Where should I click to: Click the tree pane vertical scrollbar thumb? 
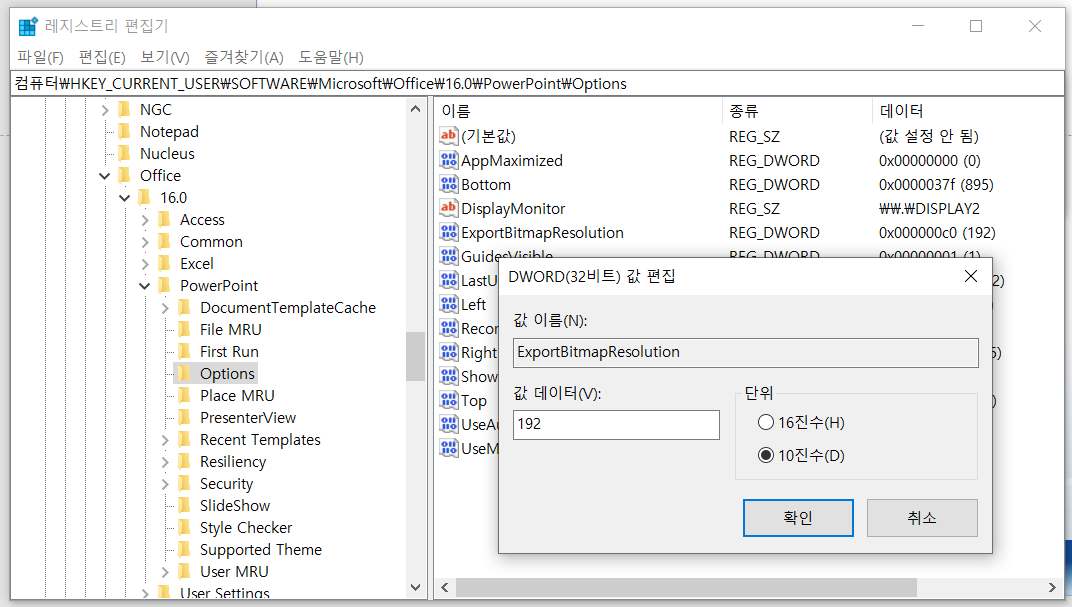[415, 356]
